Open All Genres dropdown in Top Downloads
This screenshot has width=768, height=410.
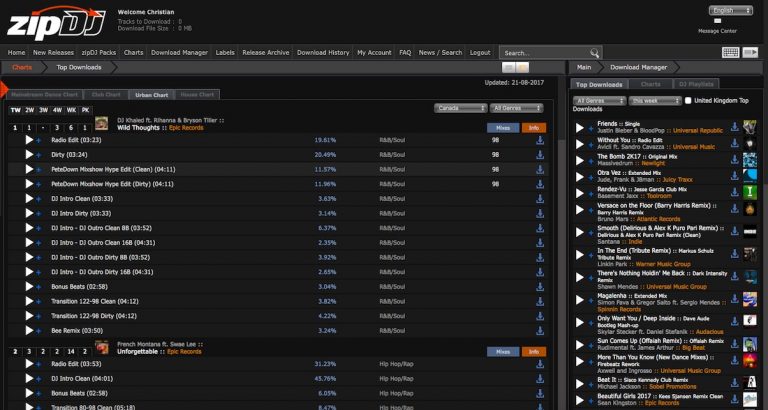click(600, 100)
